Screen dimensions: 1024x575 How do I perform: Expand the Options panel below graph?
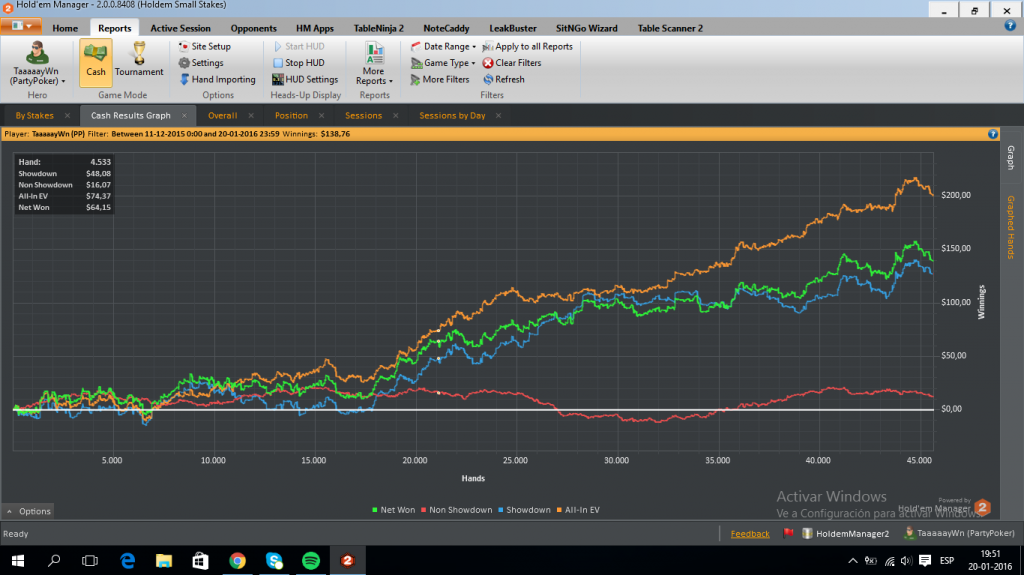[x=28, y=511]
